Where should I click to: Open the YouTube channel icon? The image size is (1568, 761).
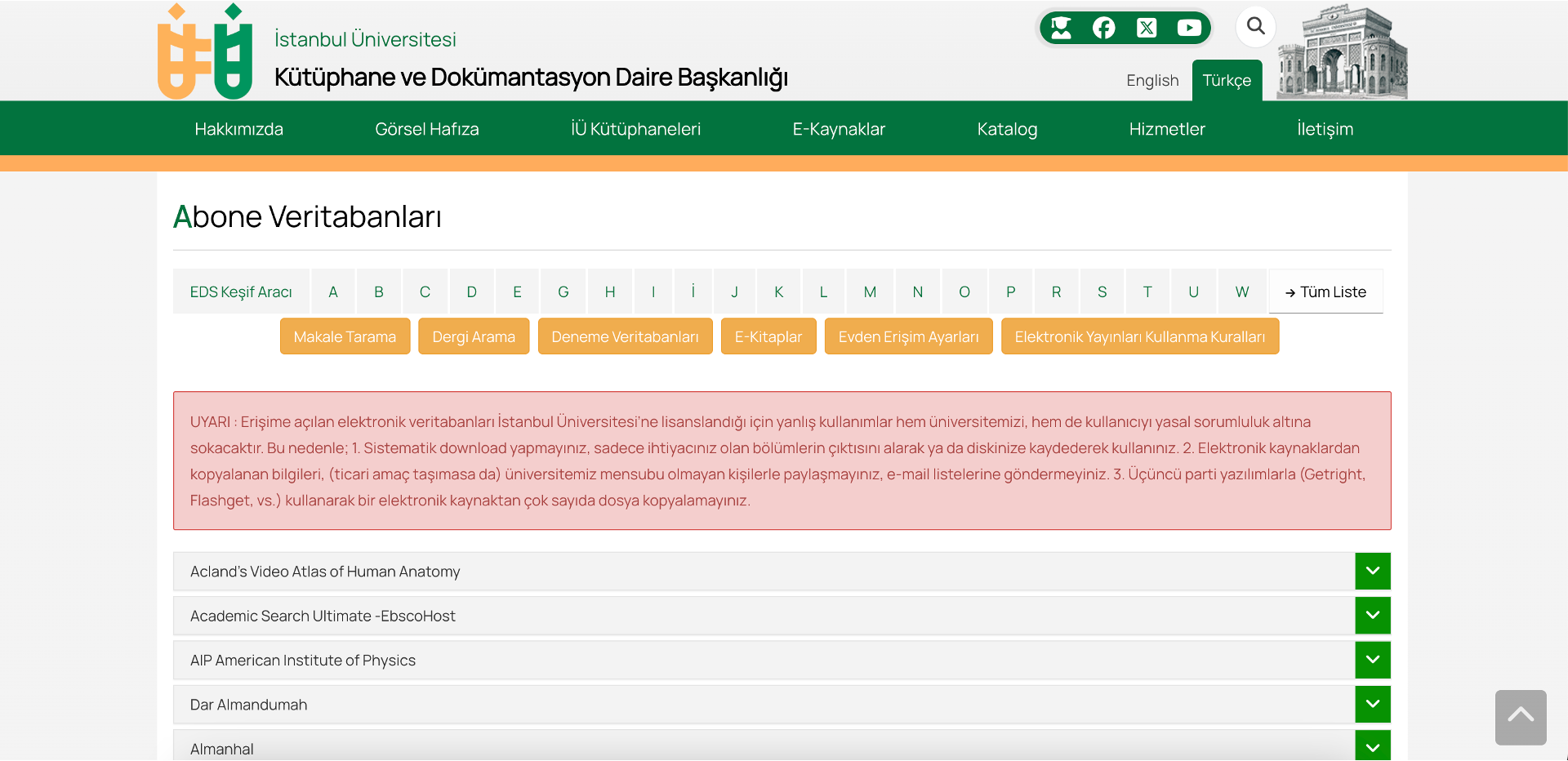pyautogui.click(x=1189, y=28)
